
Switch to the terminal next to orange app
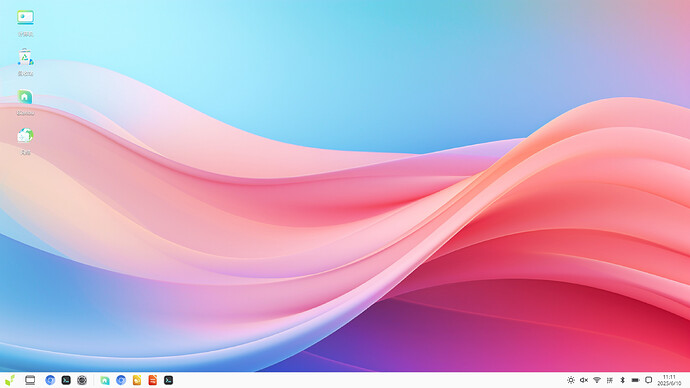tap(169, 380)
